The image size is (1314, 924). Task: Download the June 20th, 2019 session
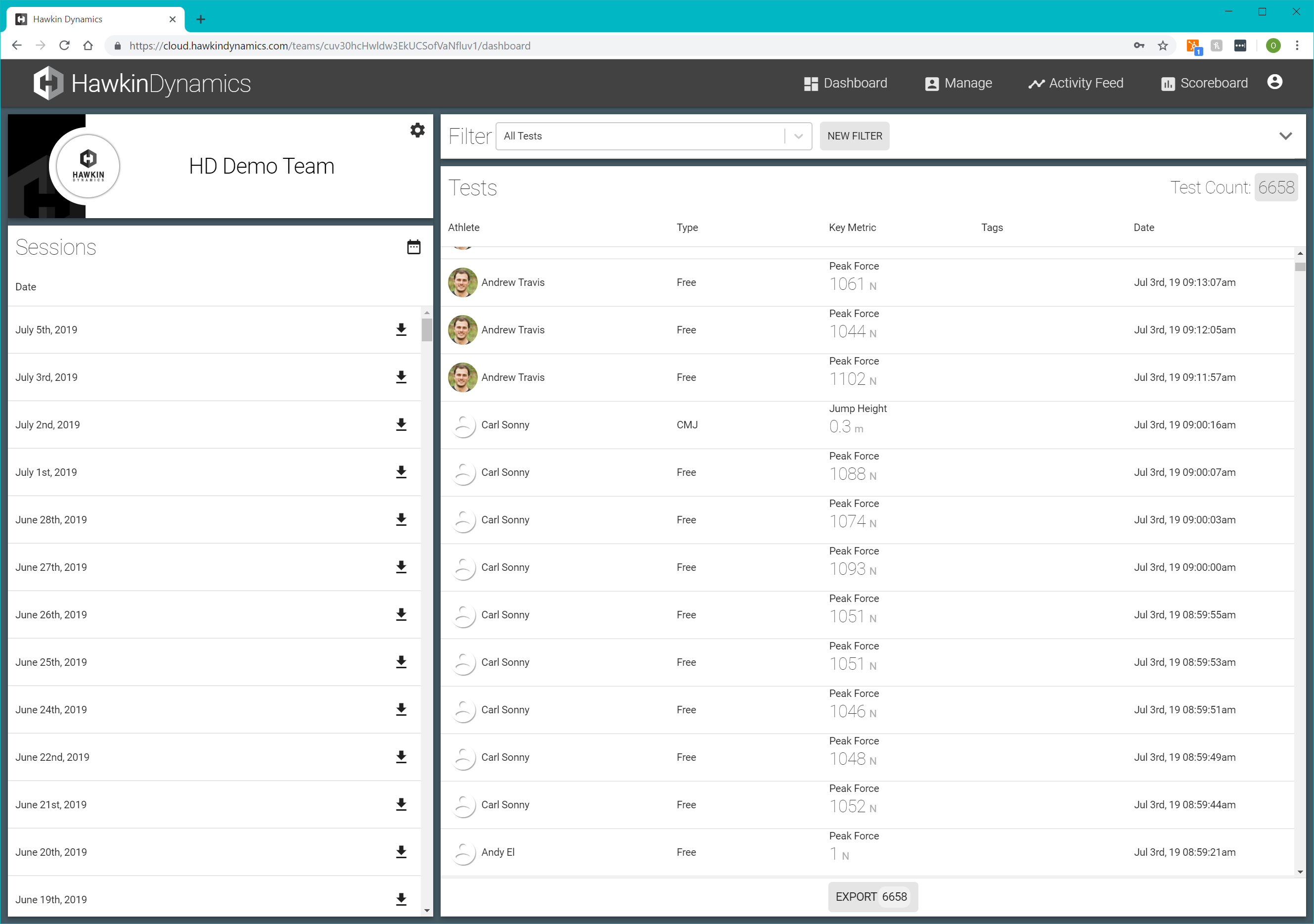pyautogui.click(x=401, y=852)
